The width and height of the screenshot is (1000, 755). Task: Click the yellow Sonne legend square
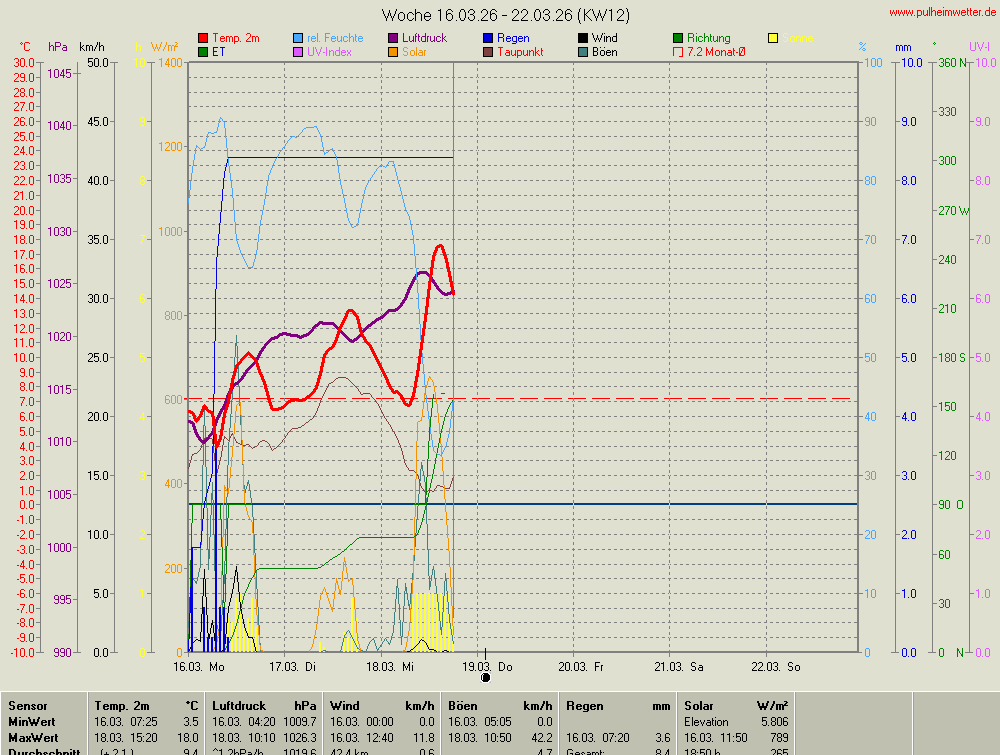pos(774,38)
